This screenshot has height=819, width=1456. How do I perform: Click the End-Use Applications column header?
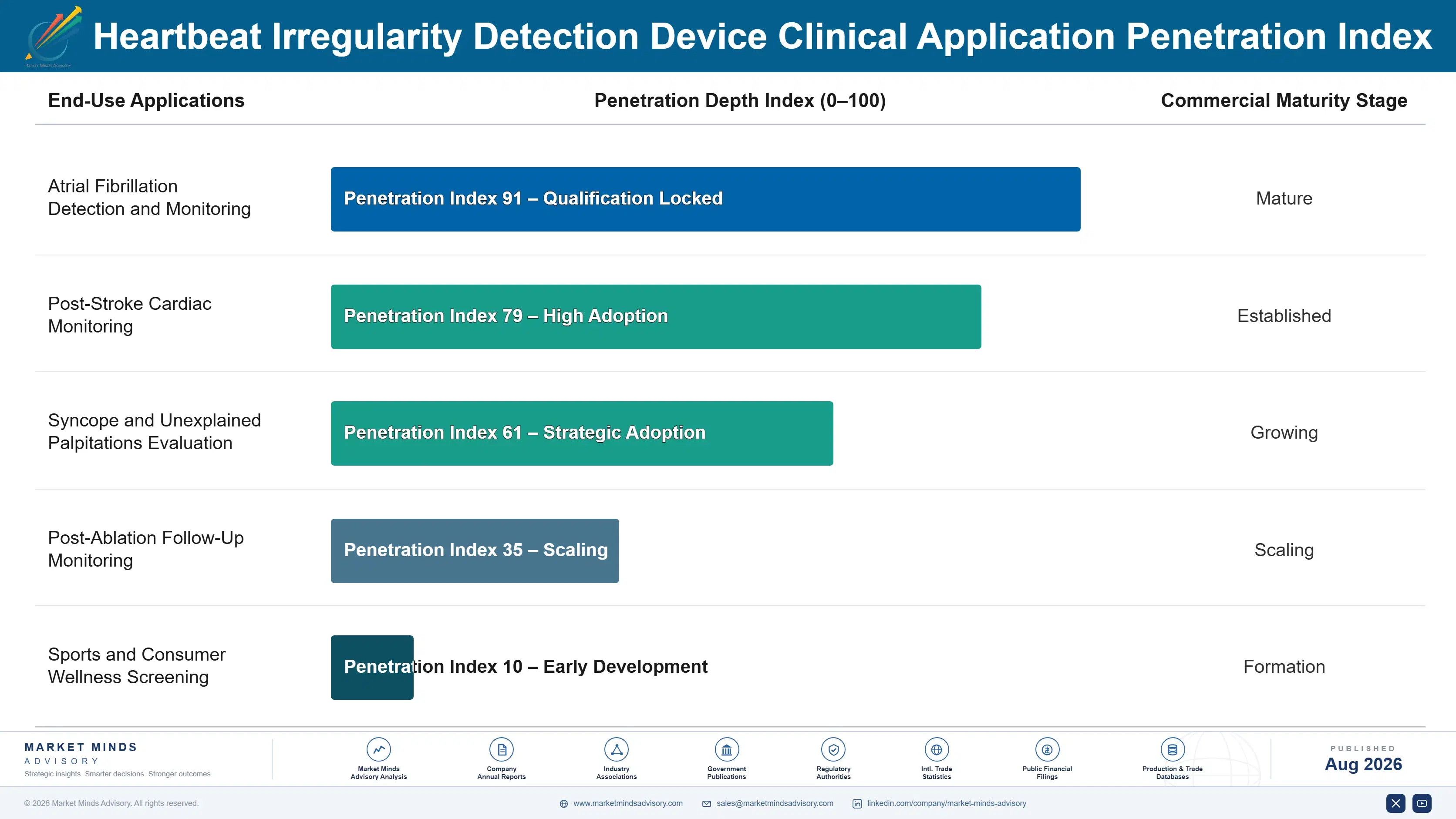pos(146,101)
